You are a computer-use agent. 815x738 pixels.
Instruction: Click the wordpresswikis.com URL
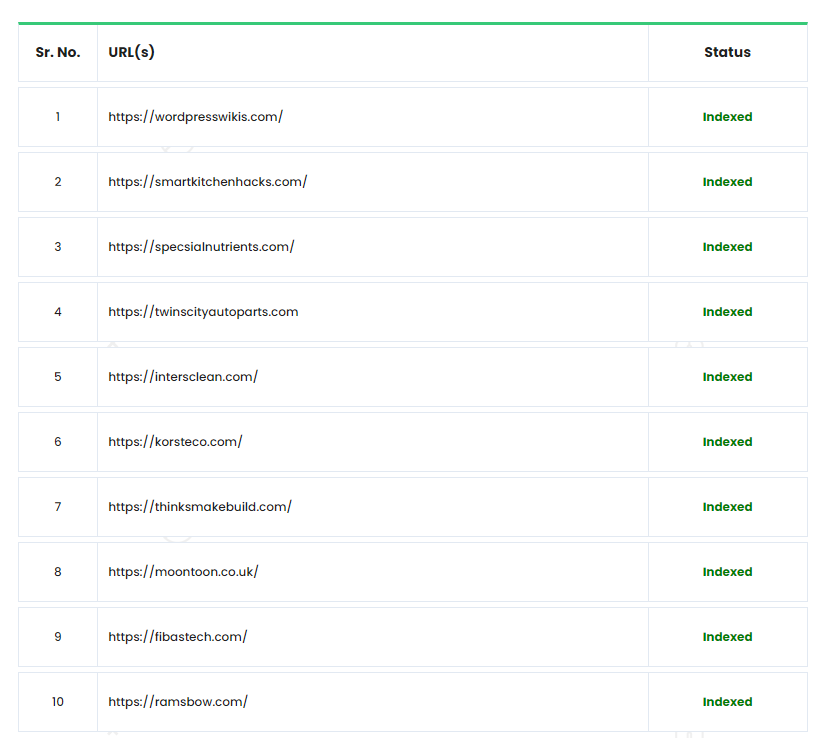(196, 117)
